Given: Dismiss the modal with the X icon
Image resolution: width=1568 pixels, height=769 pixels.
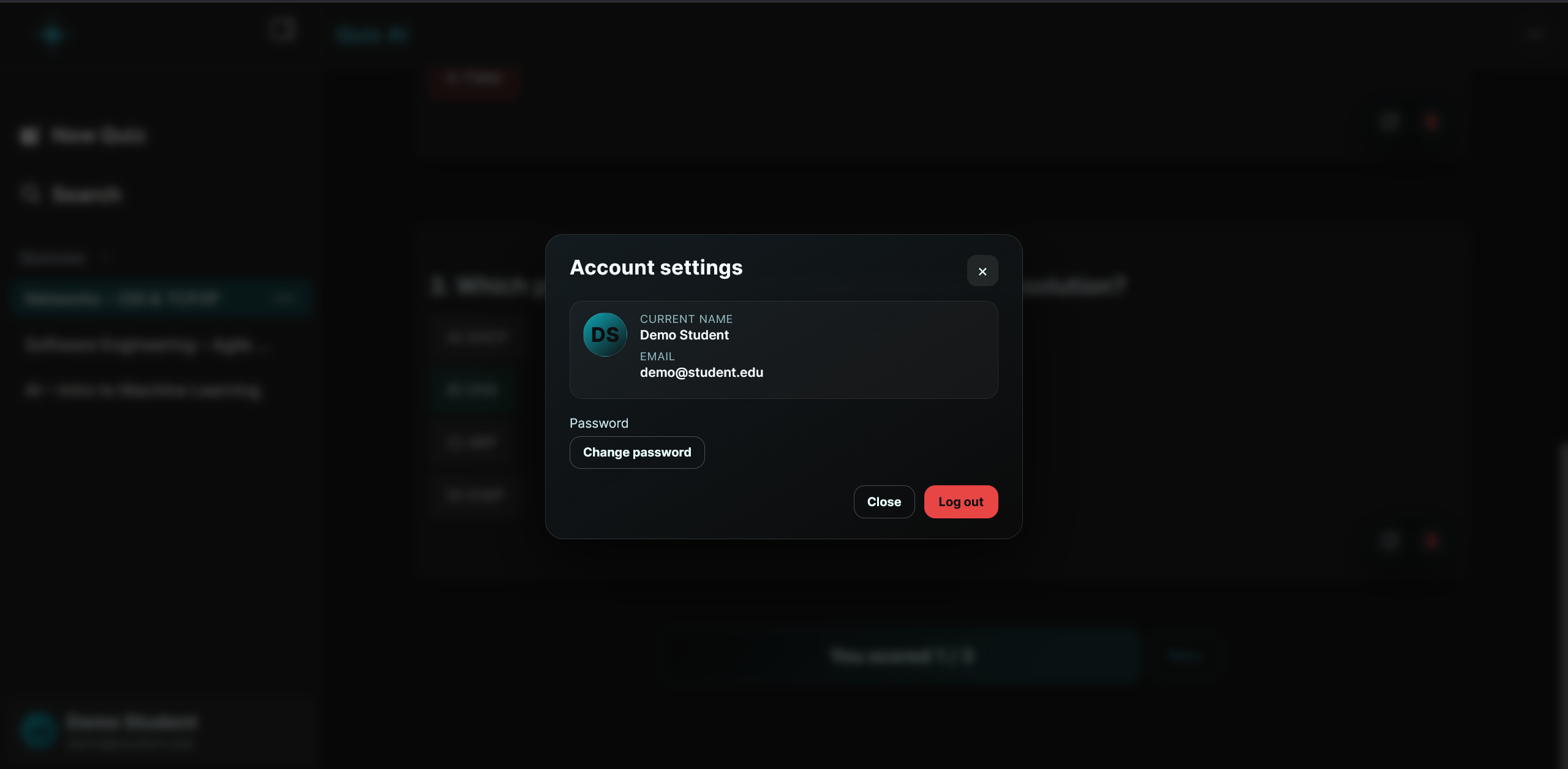Looking at the screenshot, I should 982,271.
